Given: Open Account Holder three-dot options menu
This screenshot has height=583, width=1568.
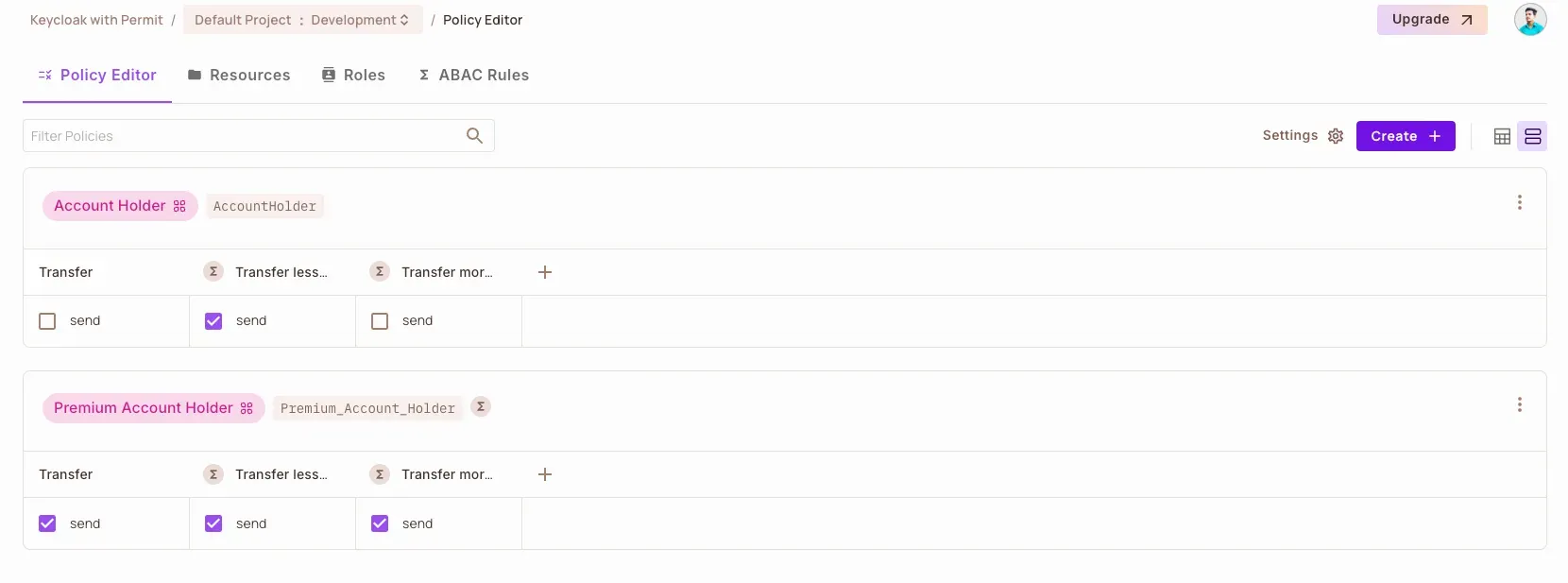Looking at the screenshot, I should (x=1519, y=202).
